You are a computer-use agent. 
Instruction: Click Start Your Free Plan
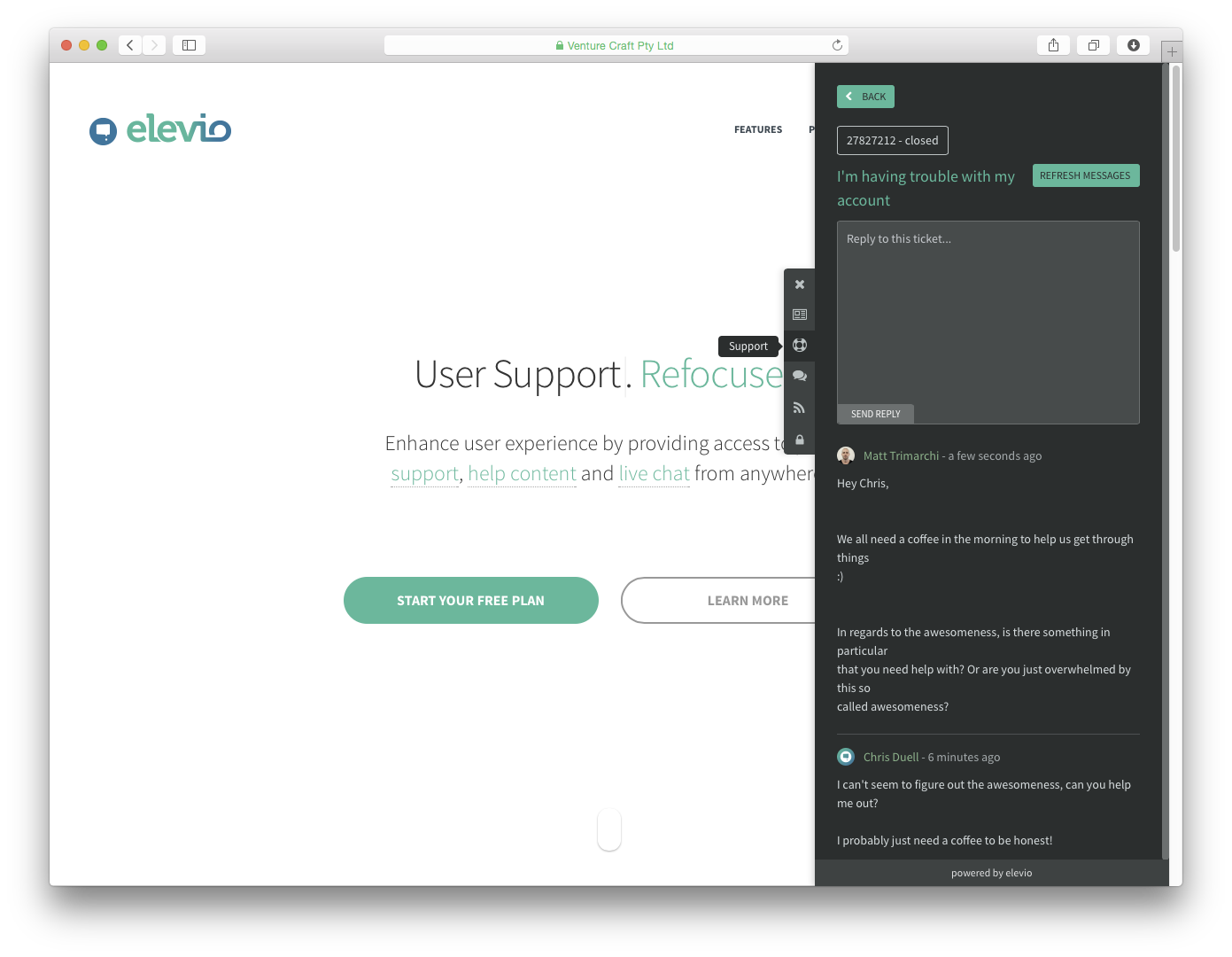471,601
